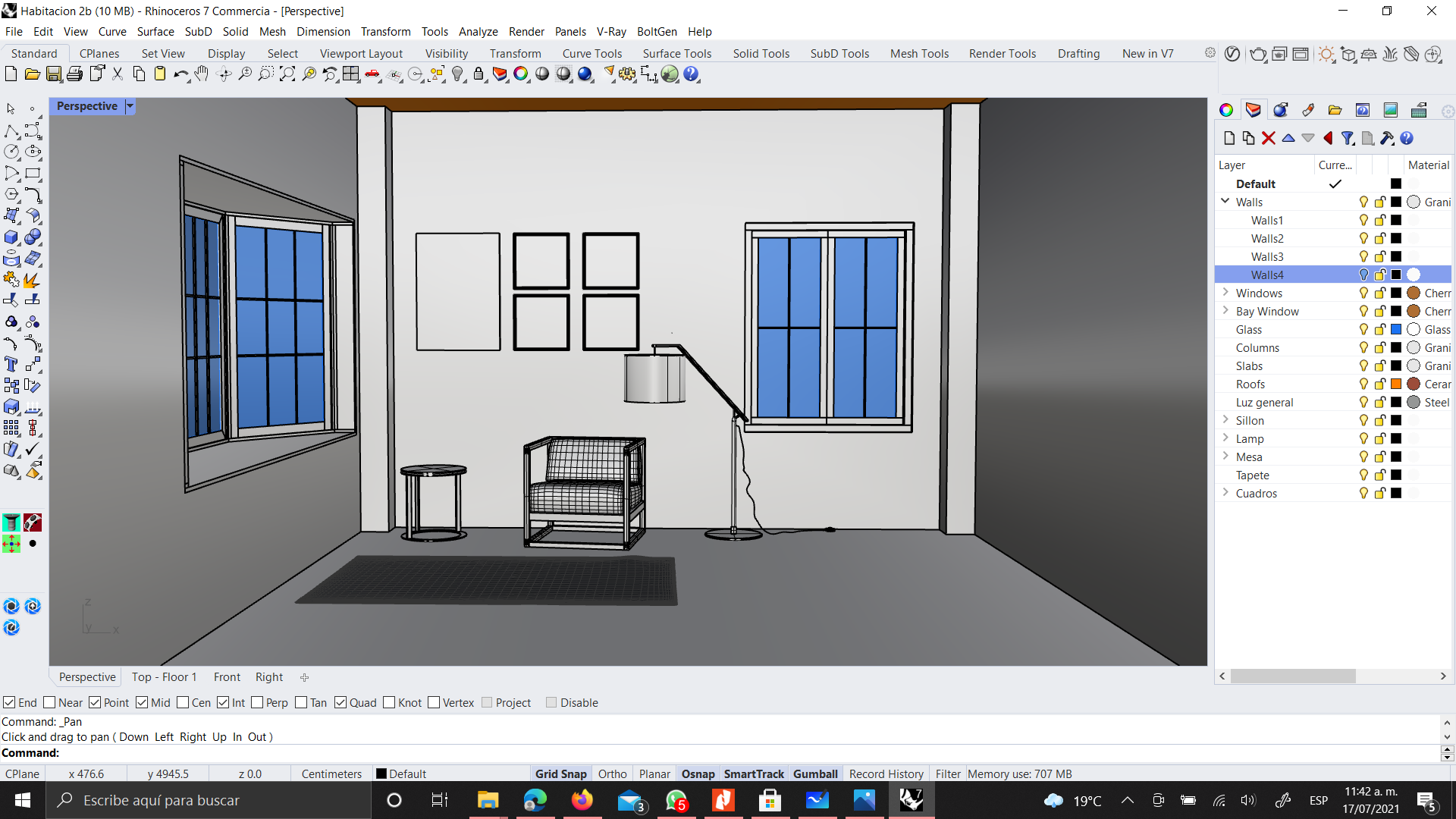Click the layer filter funnel icon
Image resolution: width=1456 pixels, height=819 pixels.
(1348, 138)
